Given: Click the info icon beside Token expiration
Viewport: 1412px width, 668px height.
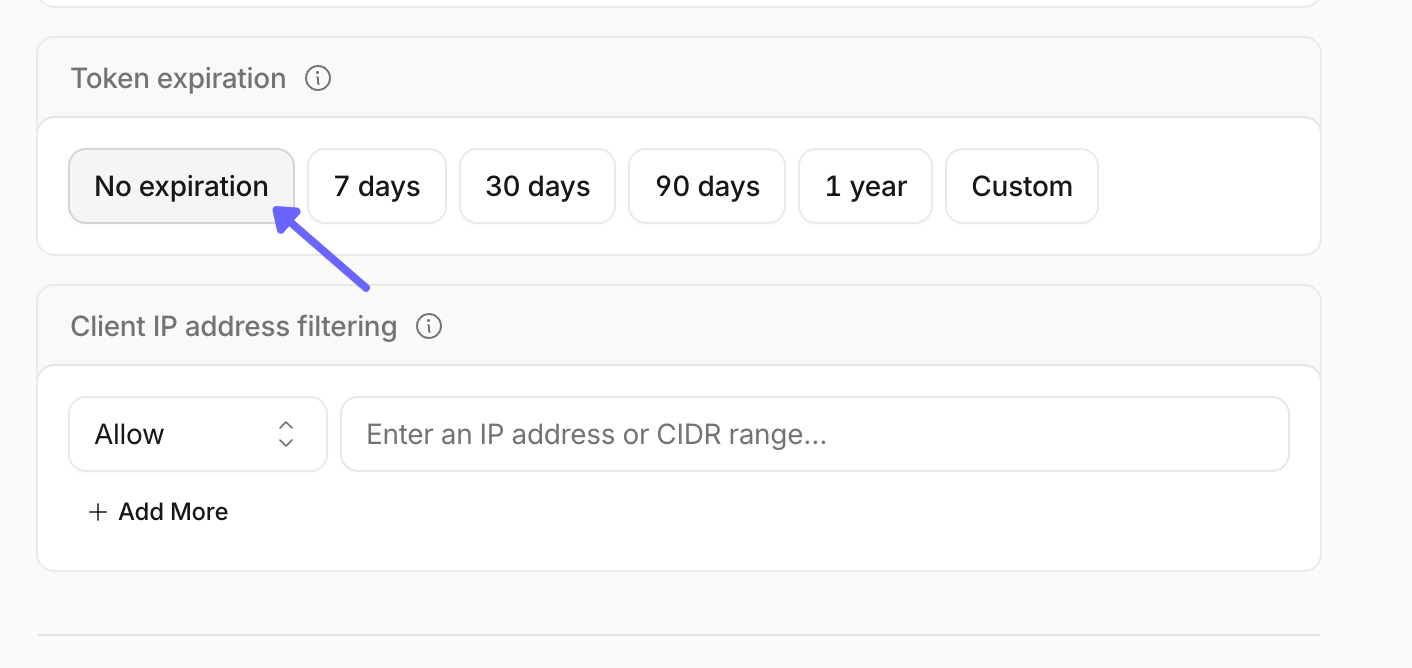Looking at the screenshot, I should [318, 78].
